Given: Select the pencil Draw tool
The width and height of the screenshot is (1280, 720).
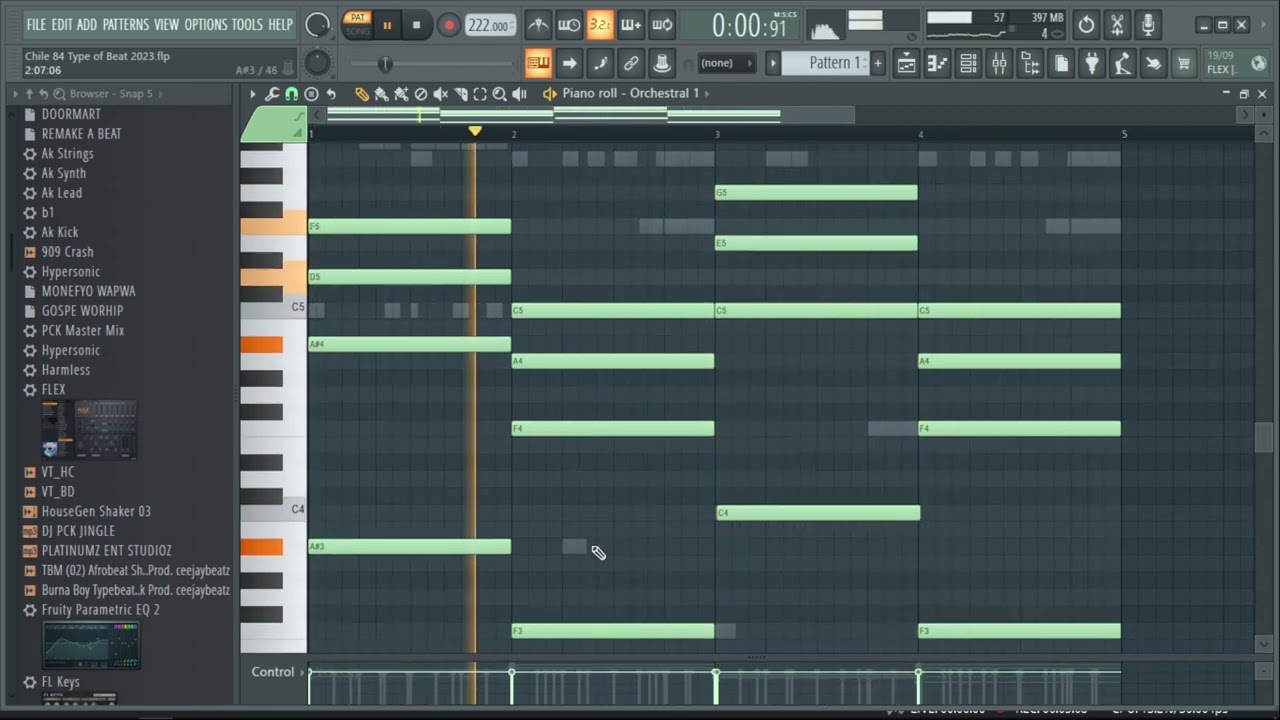Looking at the screenshot, I should coord(362,94).
